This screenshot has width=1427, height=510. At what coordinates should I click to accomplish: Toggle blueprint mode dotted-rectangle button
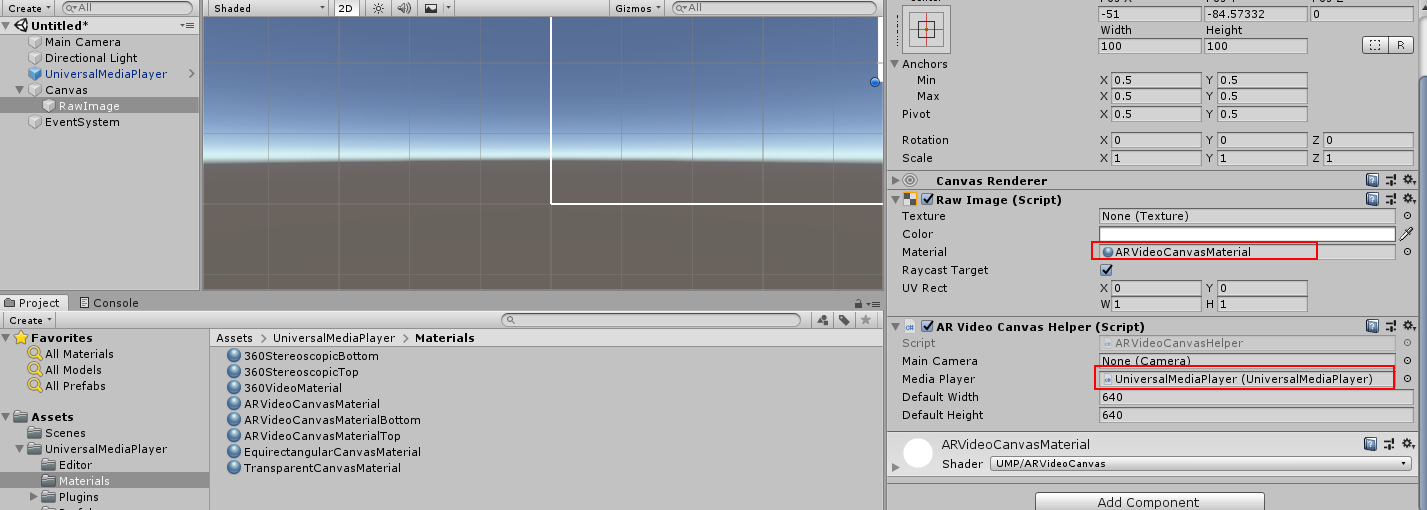[1375, 45]
